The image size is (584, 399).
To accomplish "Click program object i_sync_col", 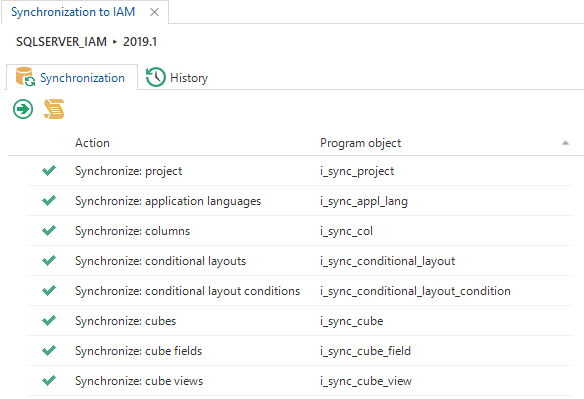I will (x=346, y=231).
